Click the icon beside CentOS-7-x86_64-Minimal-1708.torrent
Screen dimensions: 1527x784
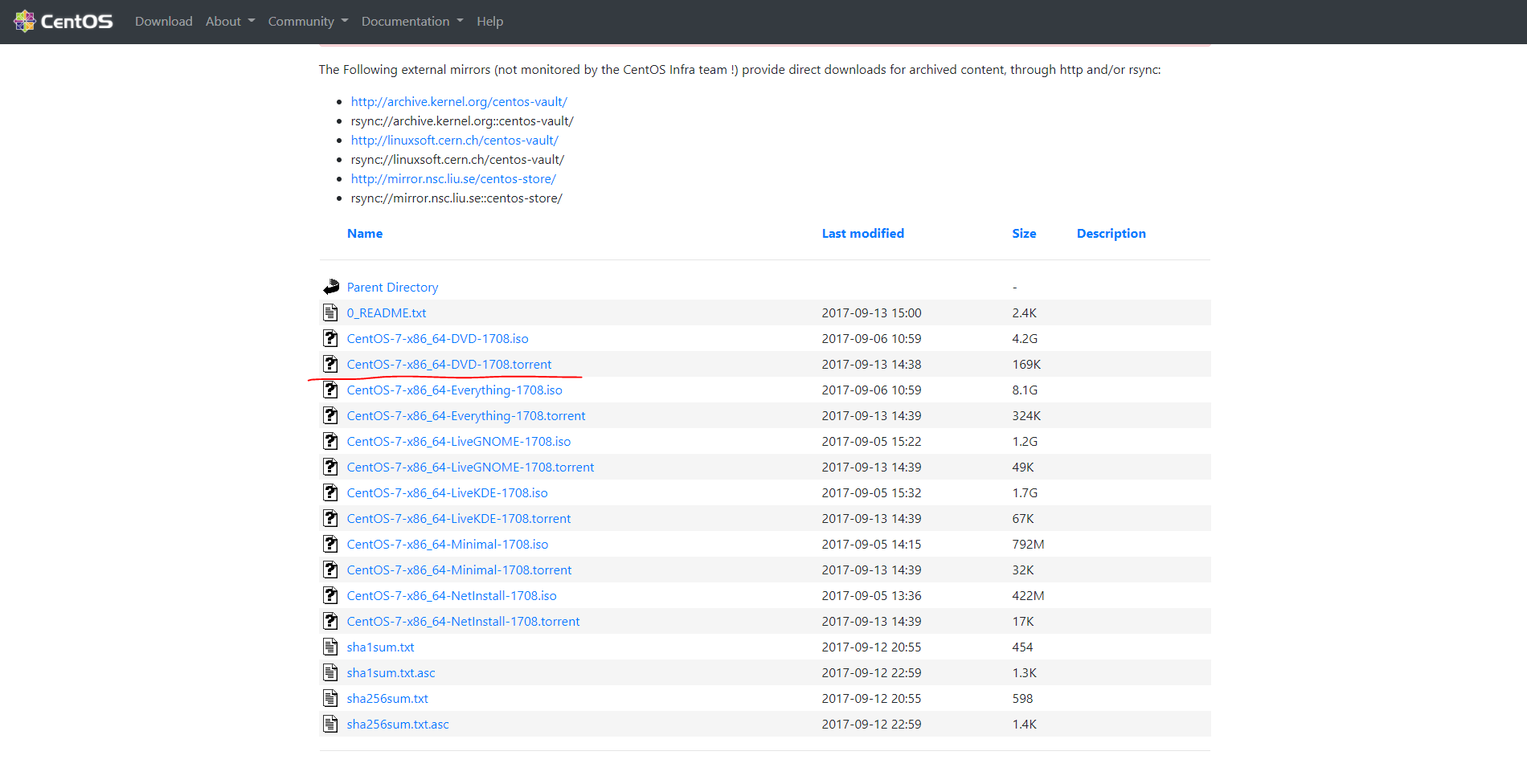coord(330,570)
